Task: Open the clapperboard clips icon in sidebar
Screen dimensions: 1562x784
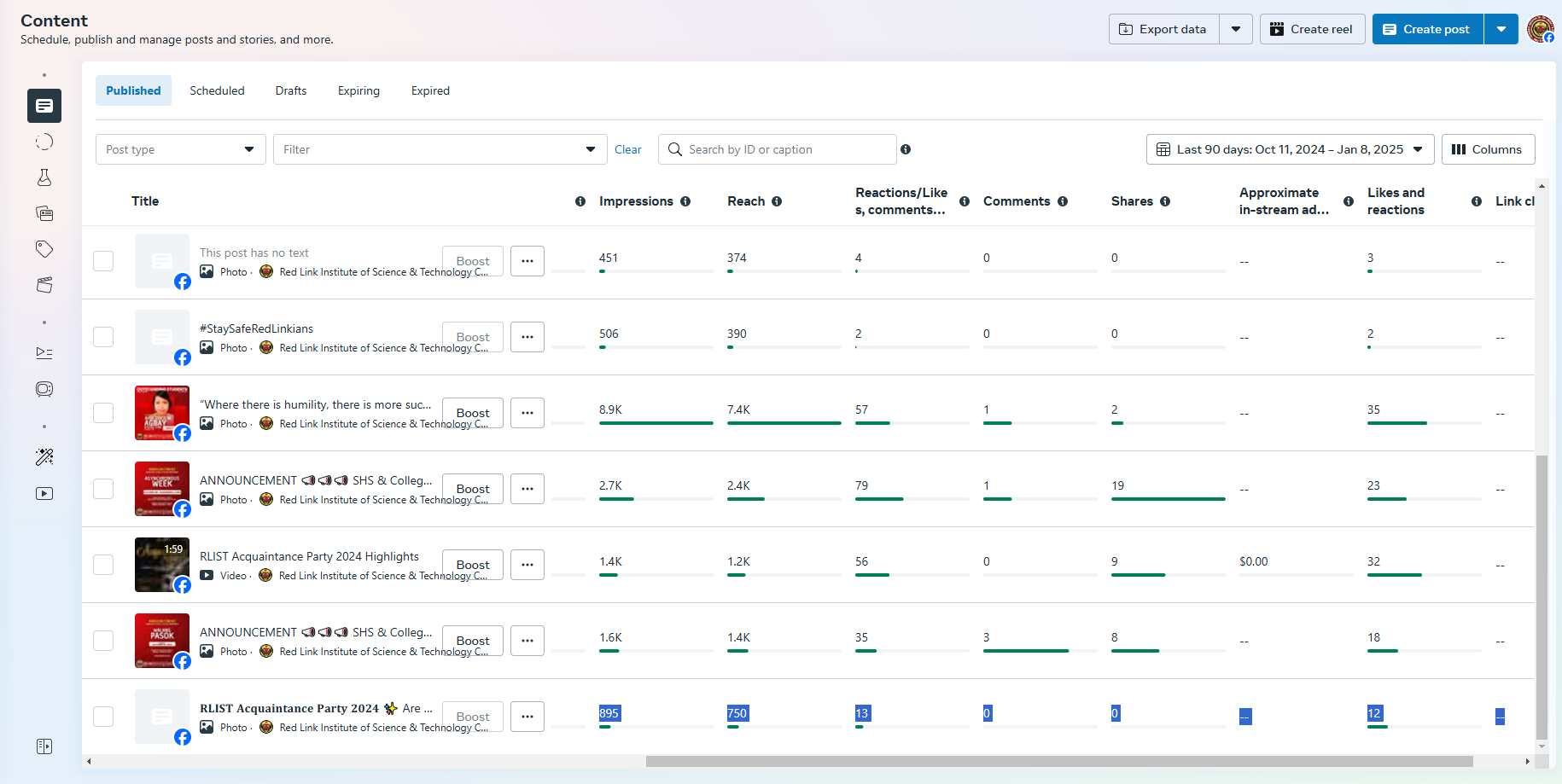Action: click(x=44, y=285)
